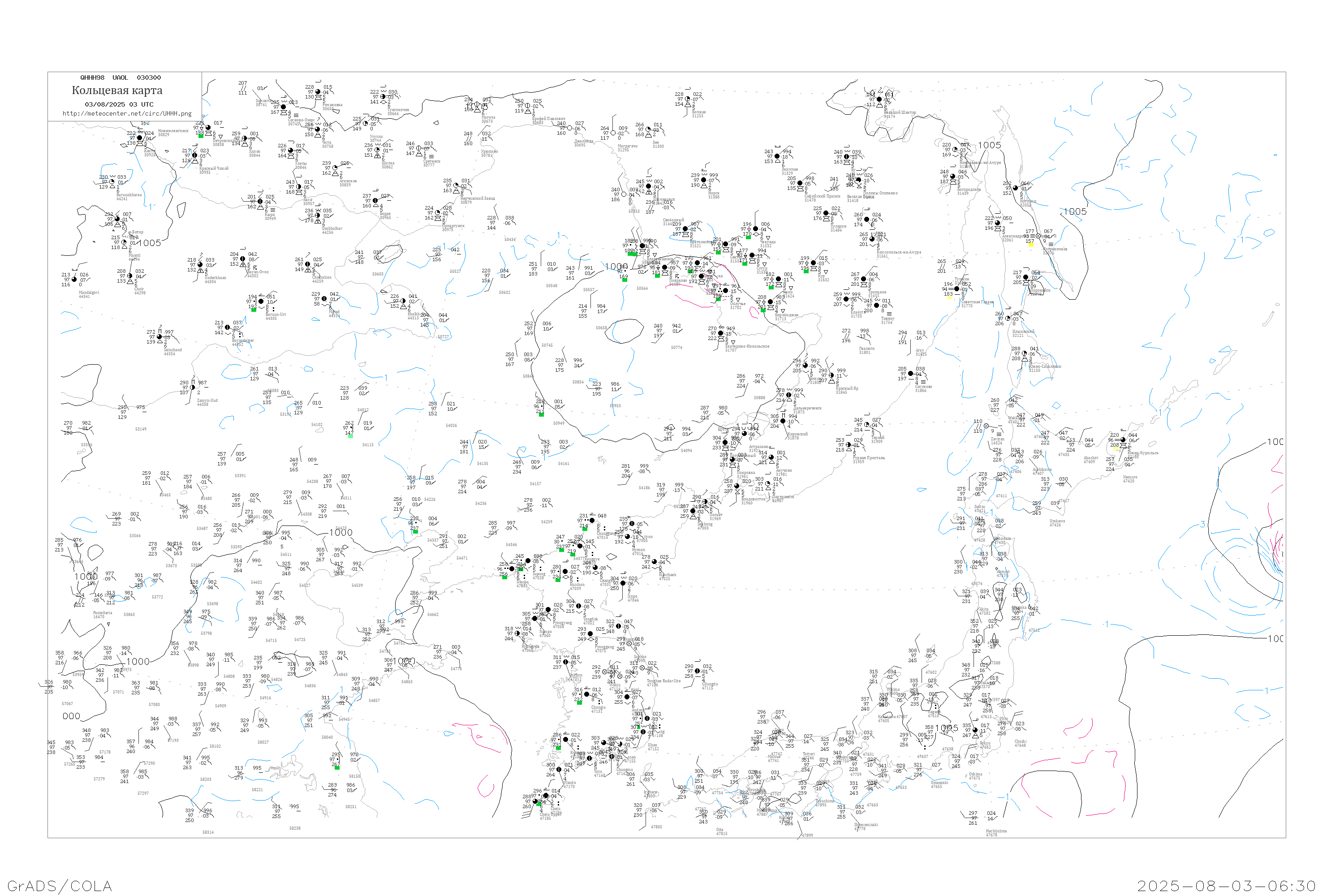Select Богородское 31439 station cloud circle
Image resolution: width=1344 pixels, height=896 pixels.
pyautogui.click(x=952, y=177)
